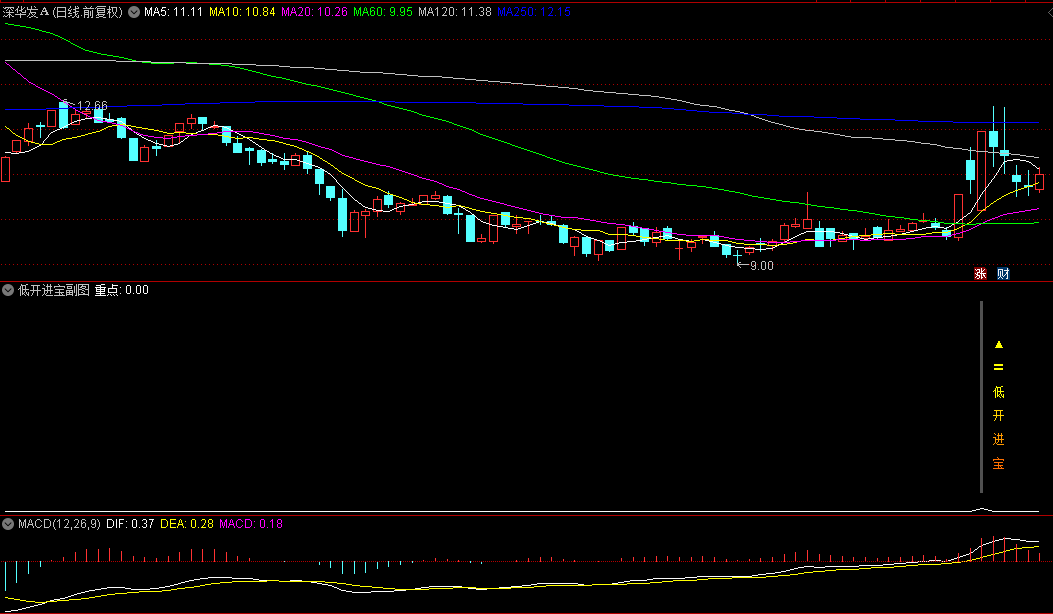
Task: Click the DEA: 0.28 value
Action: (x=187, y=524)
